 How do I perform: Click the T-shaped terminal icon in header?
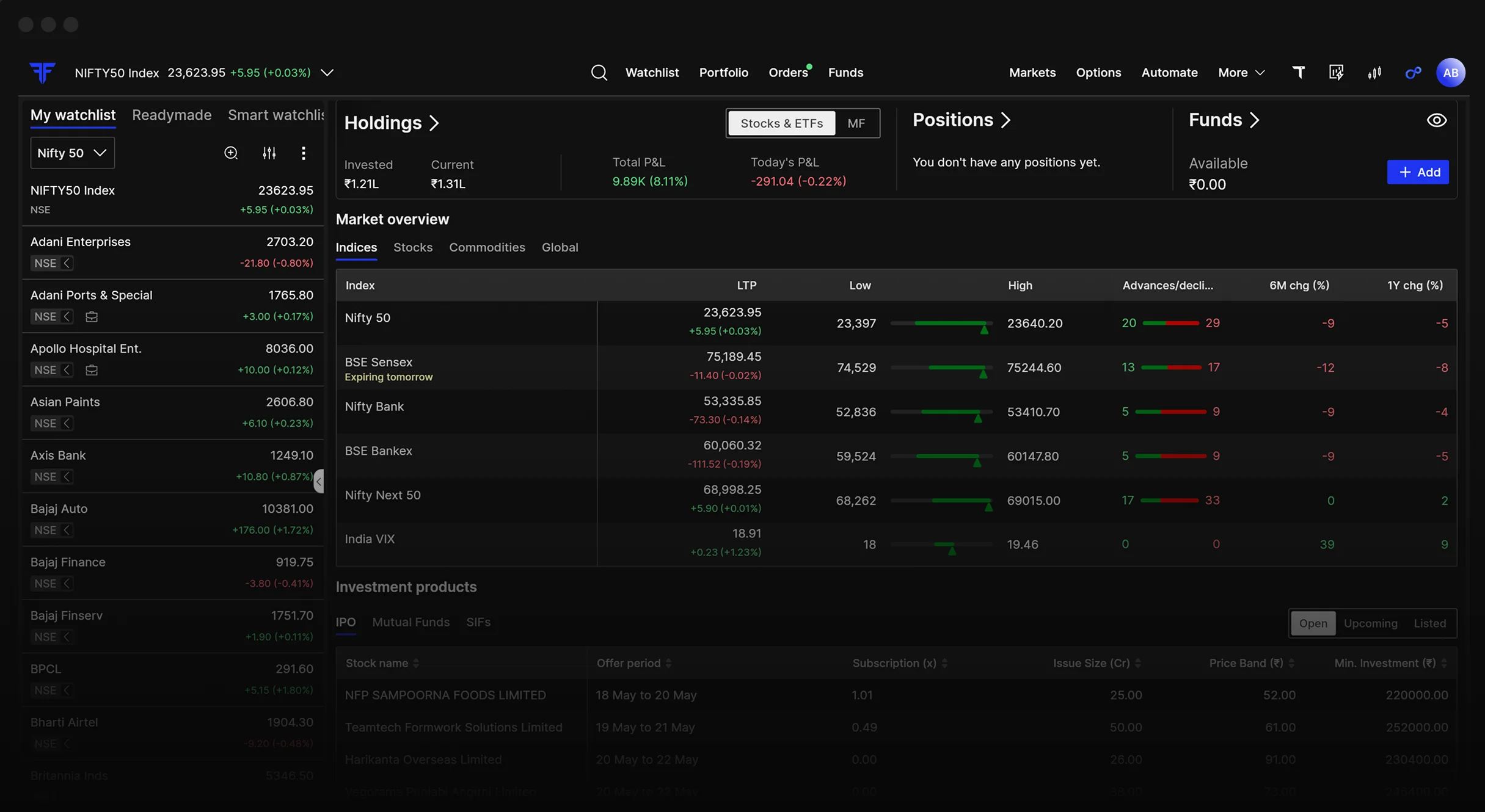pos(1299,73)
